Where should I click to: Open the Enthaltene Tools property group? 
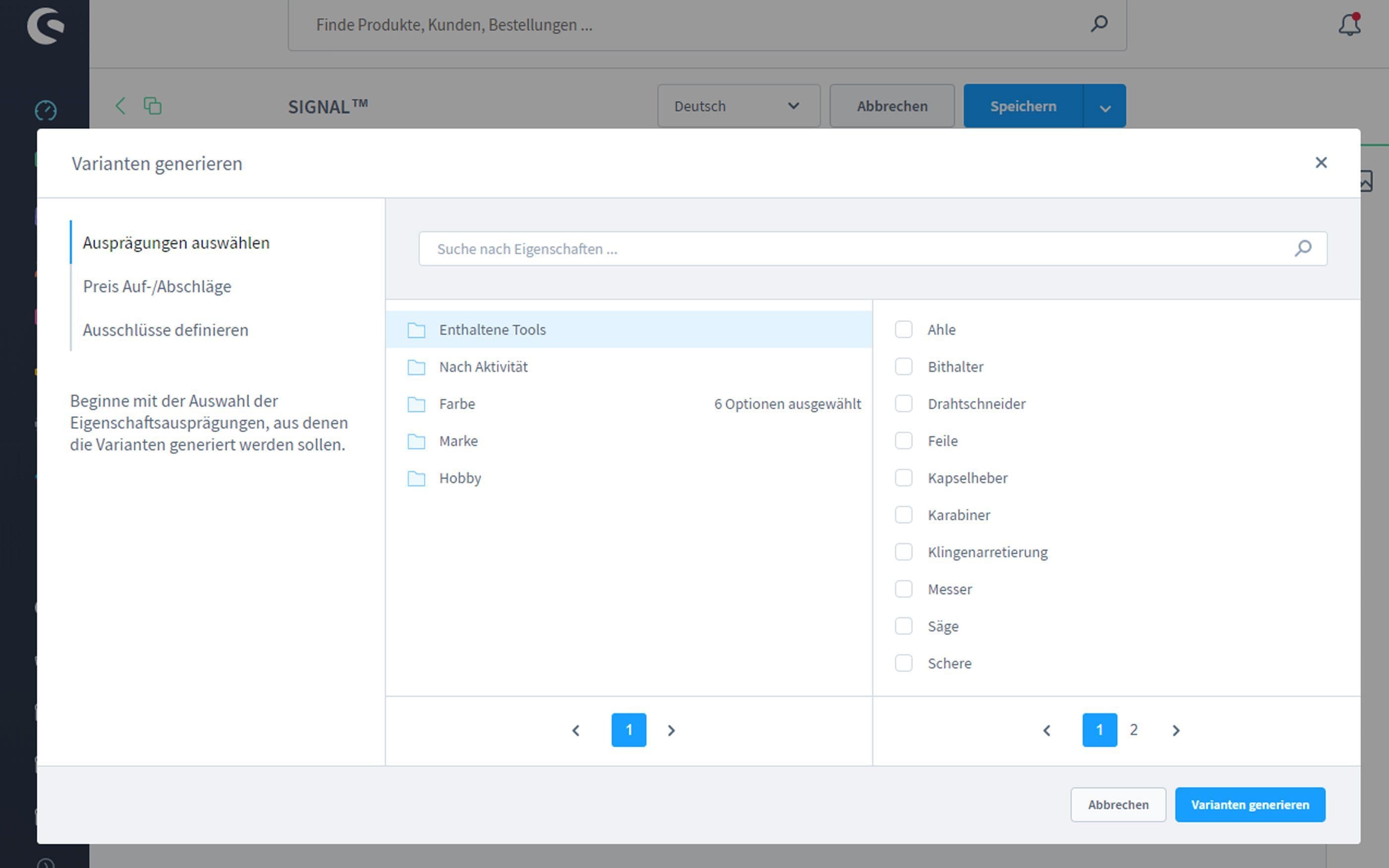pos(493,329)
